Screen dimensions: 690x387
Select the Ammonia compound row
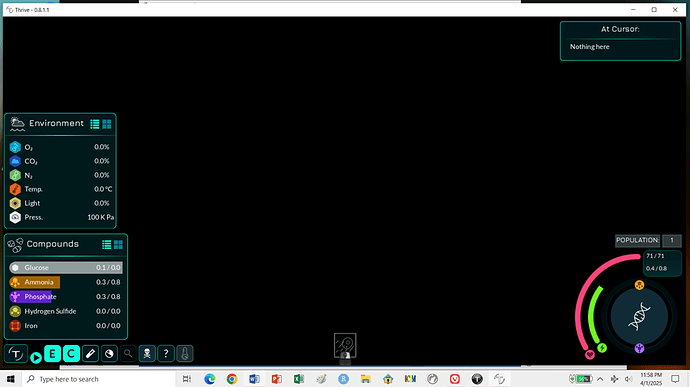tap(66, 282)
